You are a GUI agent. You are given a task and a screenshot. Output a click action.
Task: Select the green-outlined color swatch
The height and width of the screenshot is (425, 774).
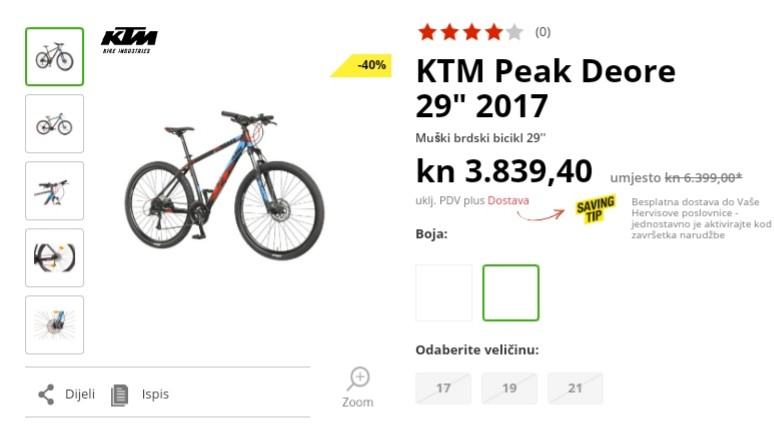click(x=511, y=293)
